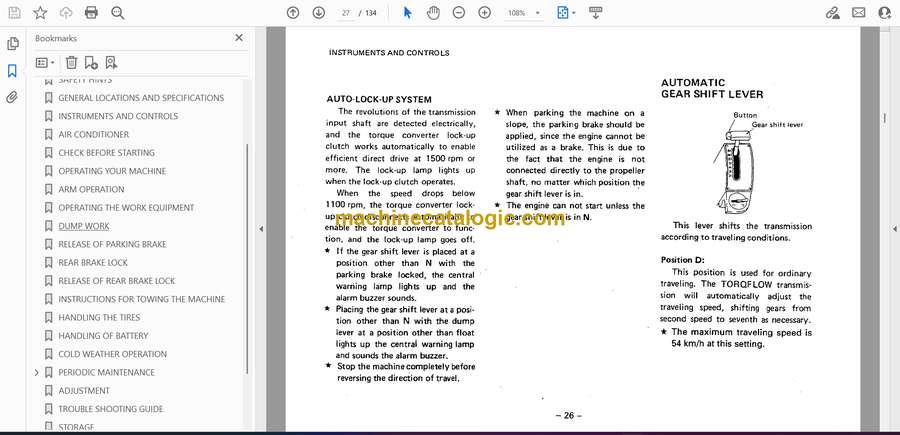Click the cloud upload icon

66,13
